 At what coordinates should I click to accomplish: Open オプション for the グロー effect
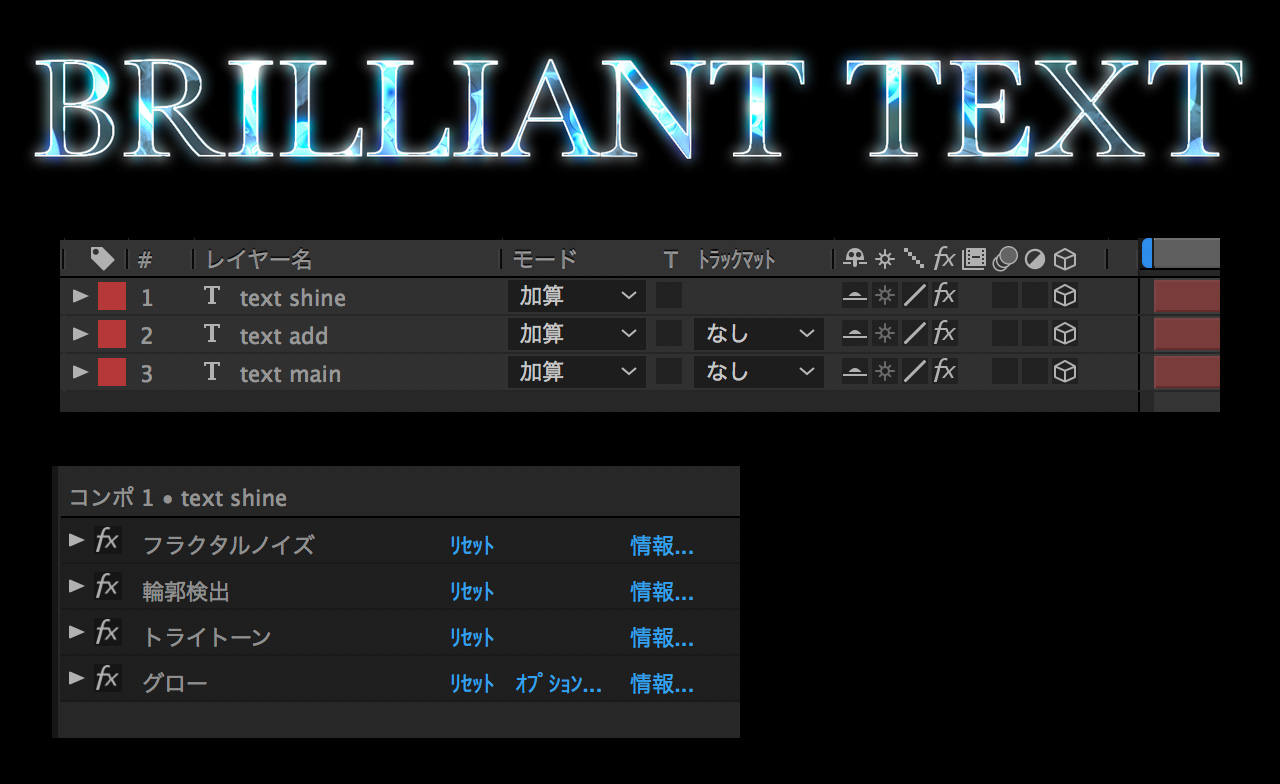click(x=558, y=684)
